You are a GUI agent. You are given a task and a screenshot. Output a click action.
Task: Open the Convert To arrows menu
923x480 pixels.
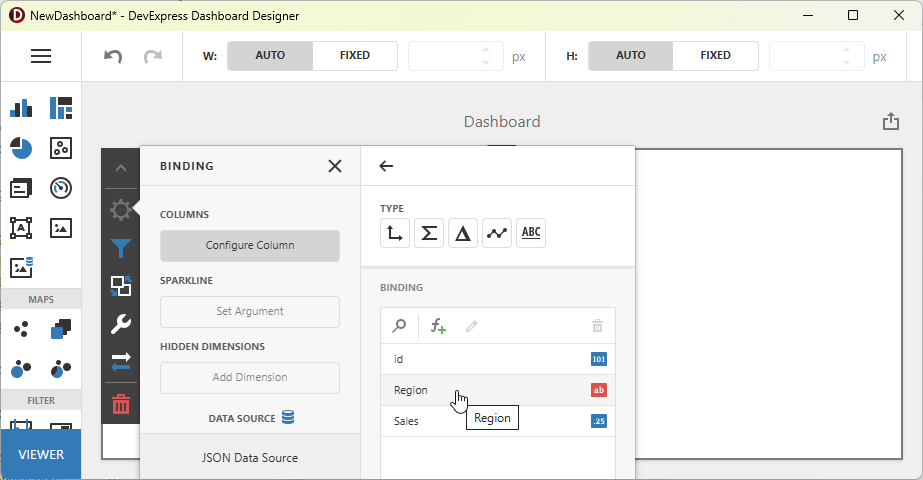tap(121, 362)
